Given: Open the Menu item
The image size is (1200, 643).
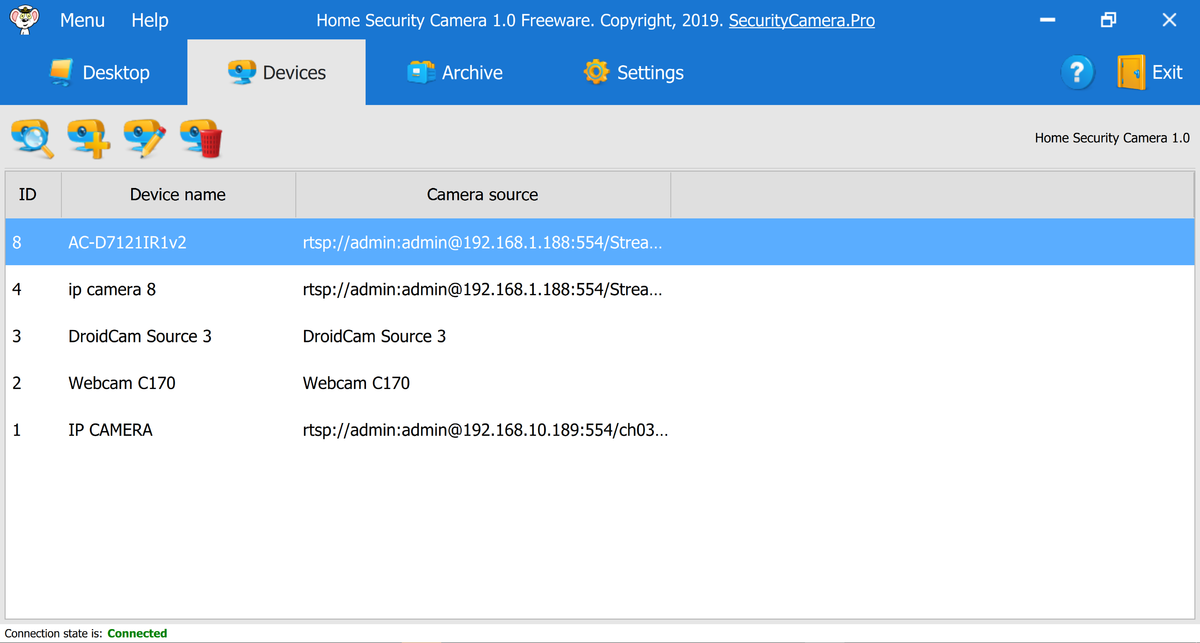Looking at the screenshot, I should coord(81,19).
